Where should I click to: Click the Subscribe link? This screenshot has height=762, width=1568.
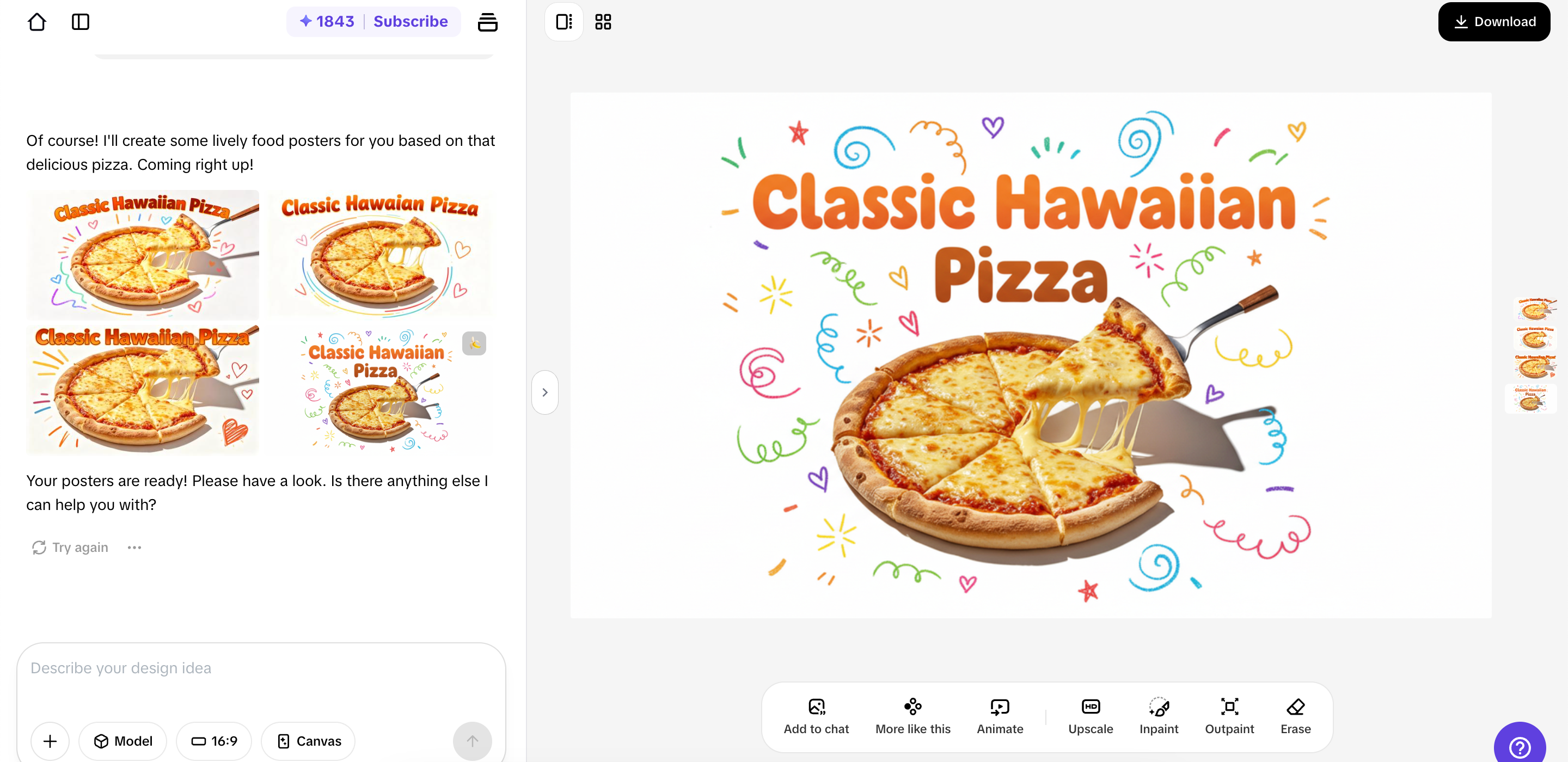(x=411, y=22)
